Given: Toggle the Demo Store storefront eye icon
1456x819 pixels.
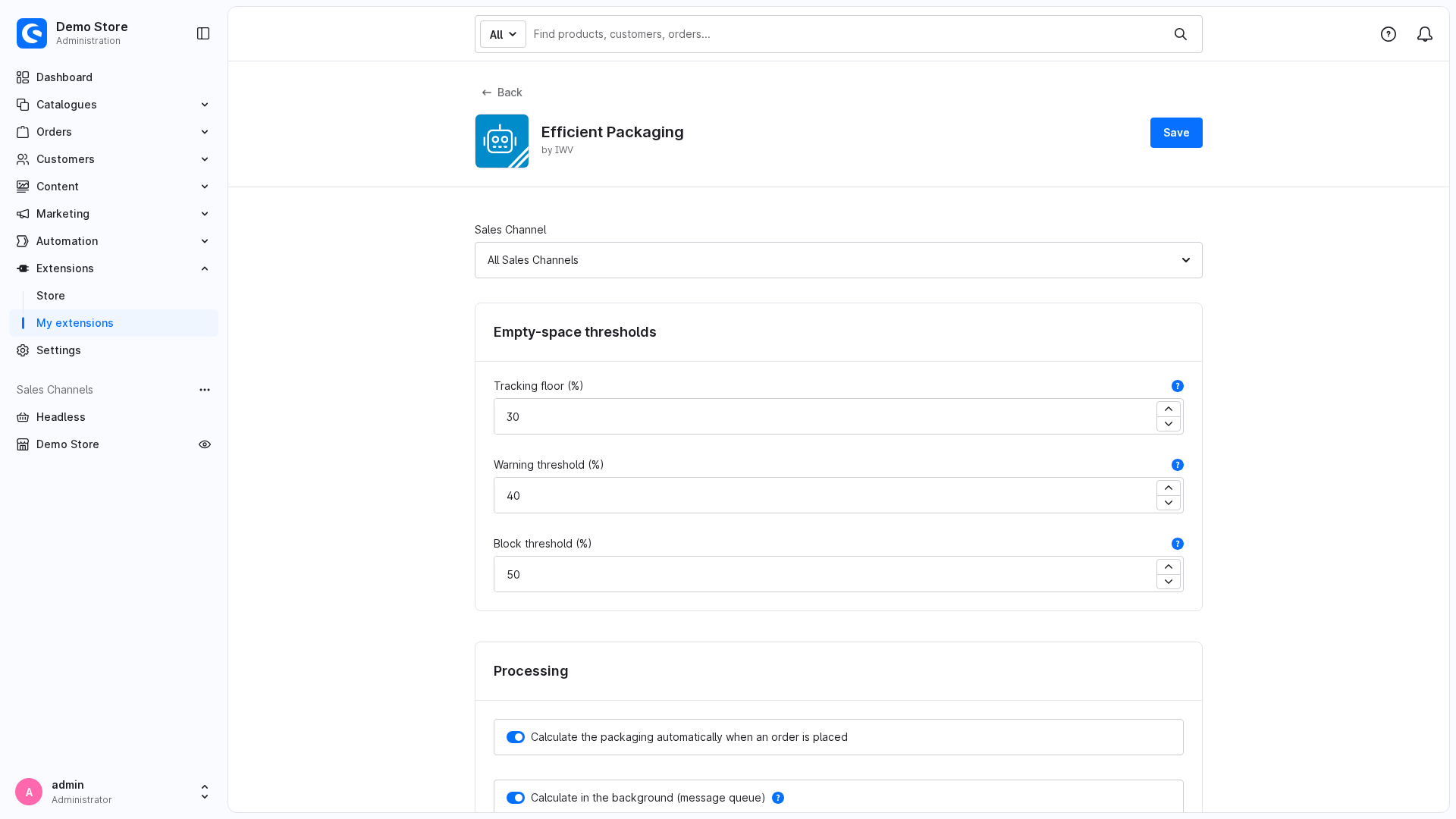Looking at the screenshot, I should point(205,444).
